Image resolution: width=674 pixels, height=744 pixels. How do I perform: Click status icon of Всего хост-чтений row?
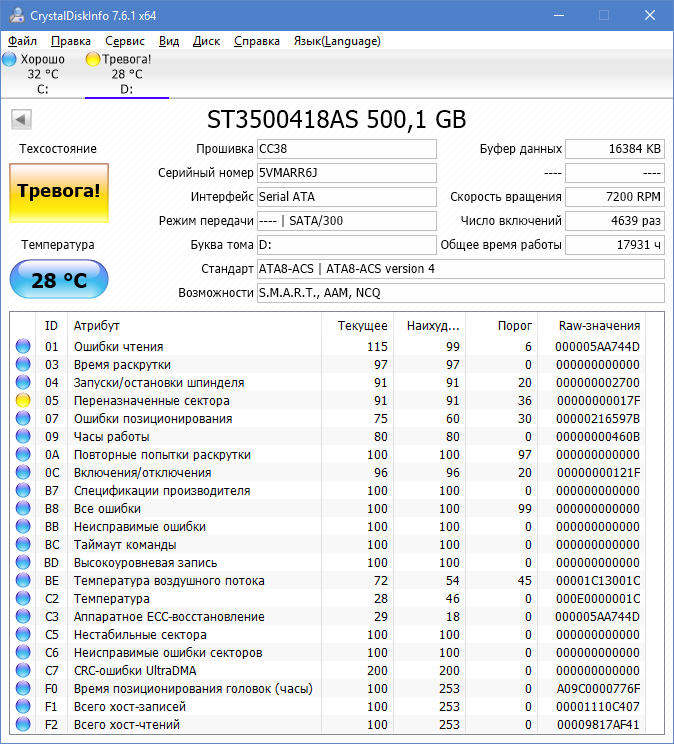click(x=23, y=725)
